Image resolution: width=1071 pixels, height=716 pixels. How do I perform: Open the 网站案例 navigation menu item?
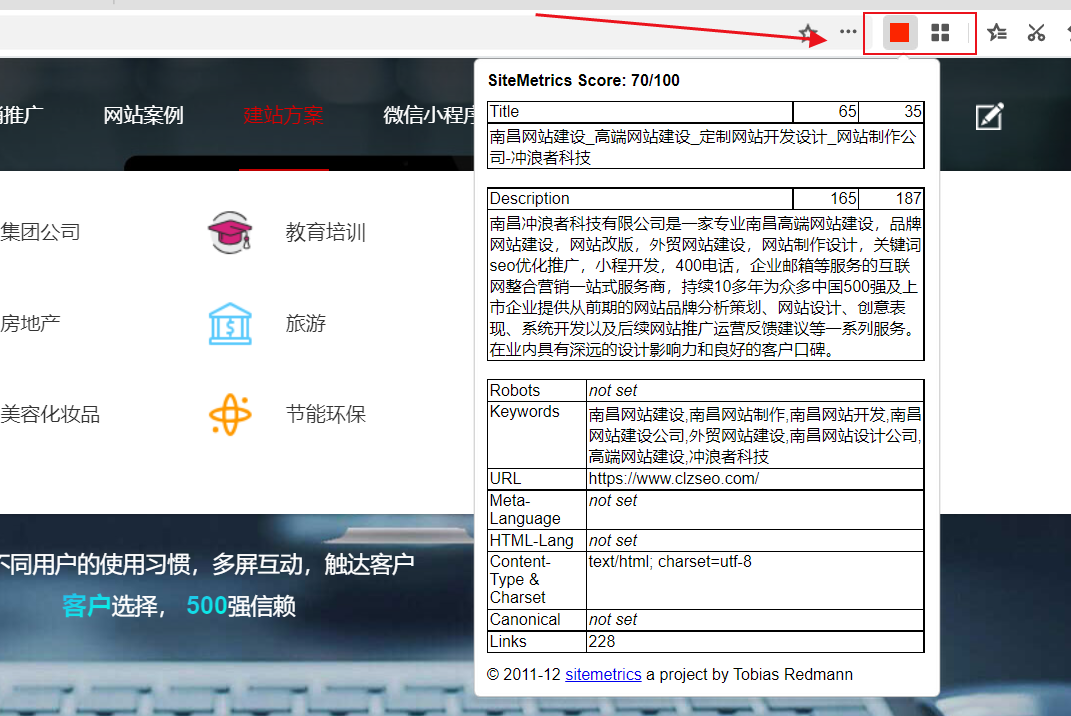143,116
